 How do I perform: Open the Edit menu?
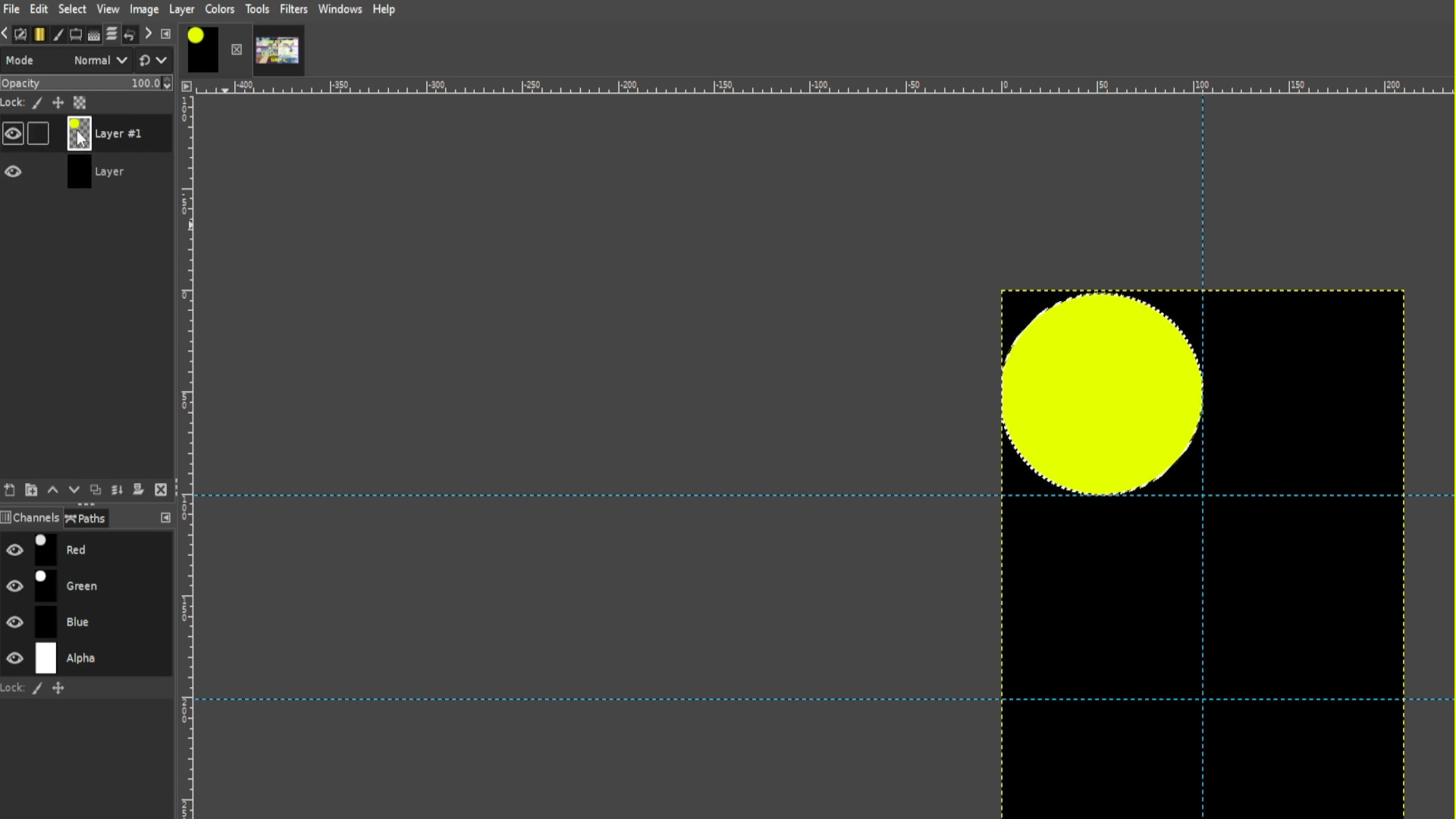39,9
